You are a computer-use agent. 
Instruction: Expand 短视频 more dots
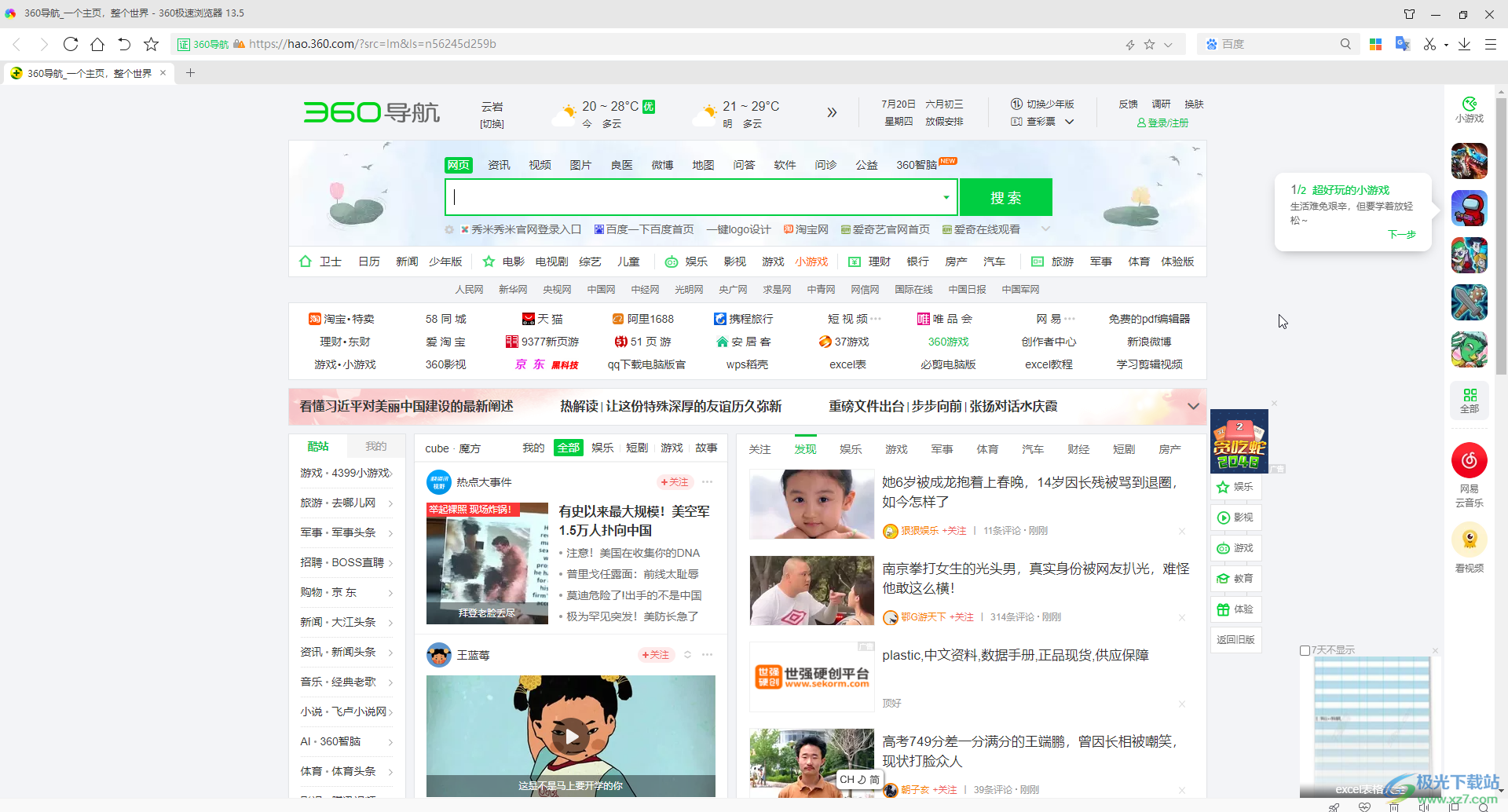pos(876,319)
